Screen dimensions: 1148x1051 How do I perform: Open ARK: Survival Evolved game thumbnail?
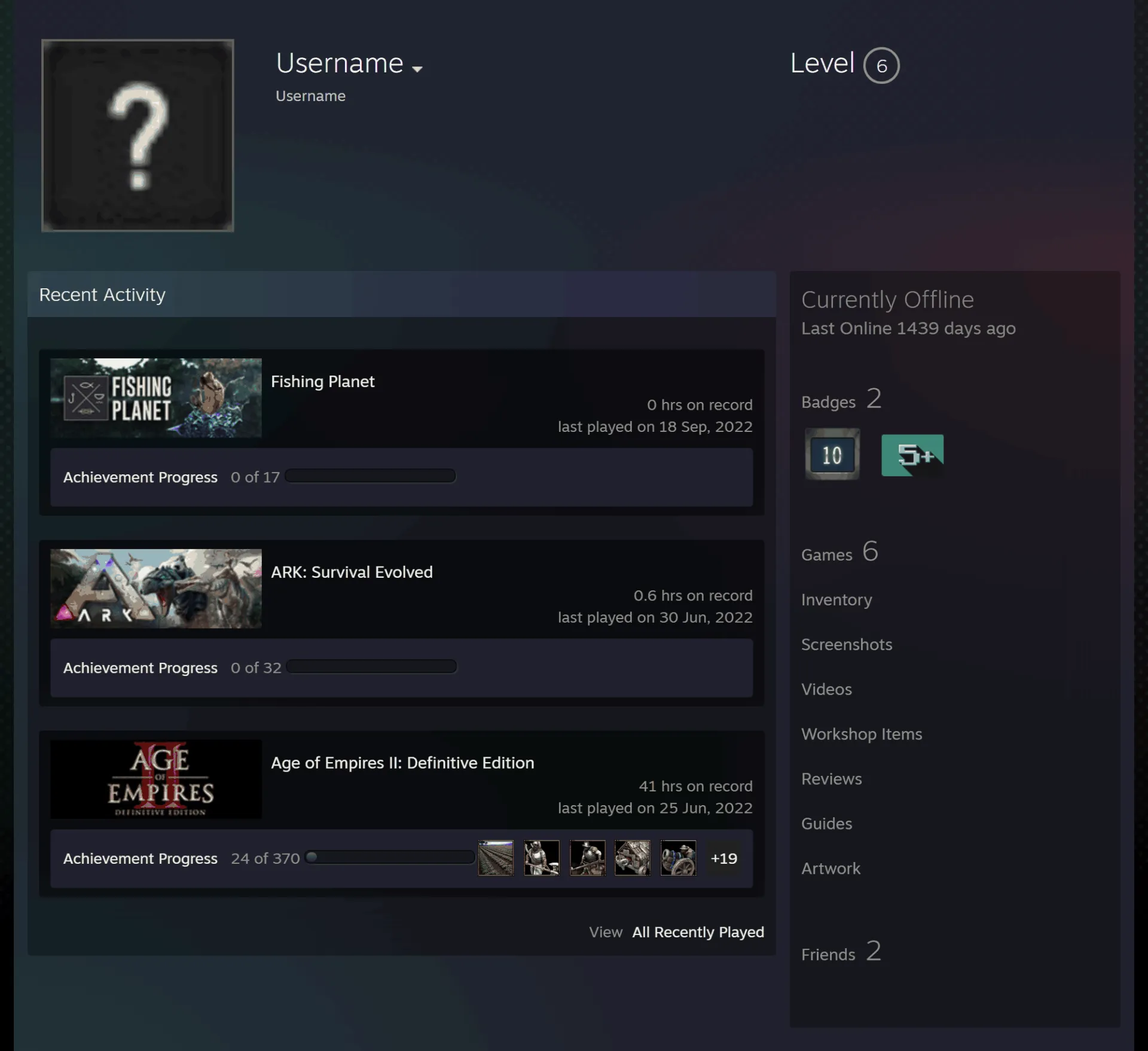coord(156,589)
